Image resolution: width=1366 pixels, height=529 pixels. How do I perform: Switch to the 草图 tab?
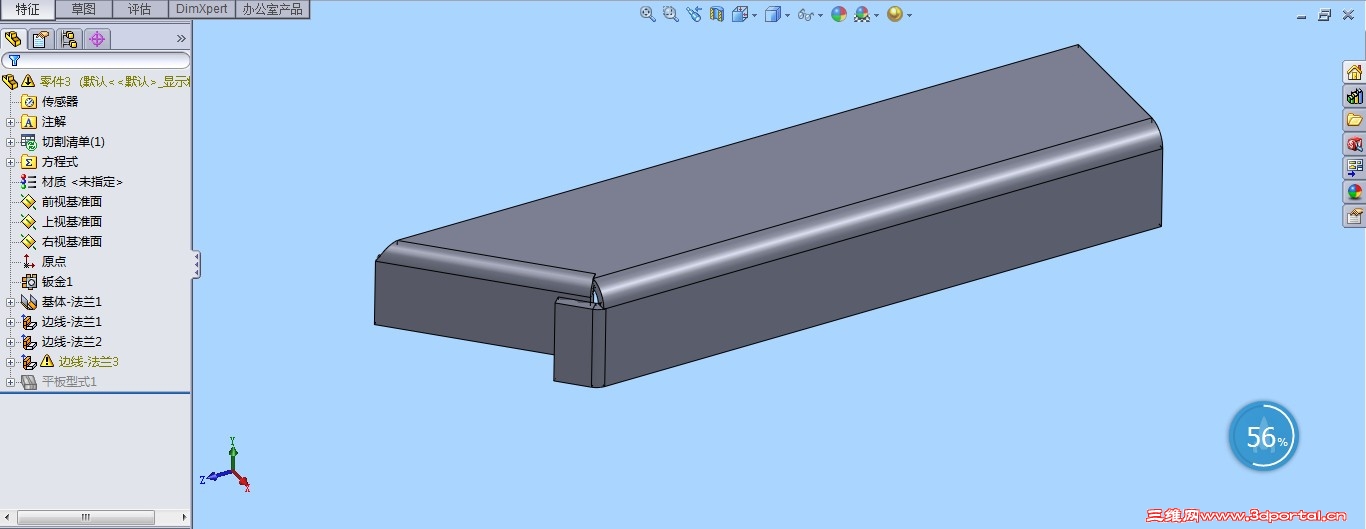pyautogui.click(x=84, y=9)
